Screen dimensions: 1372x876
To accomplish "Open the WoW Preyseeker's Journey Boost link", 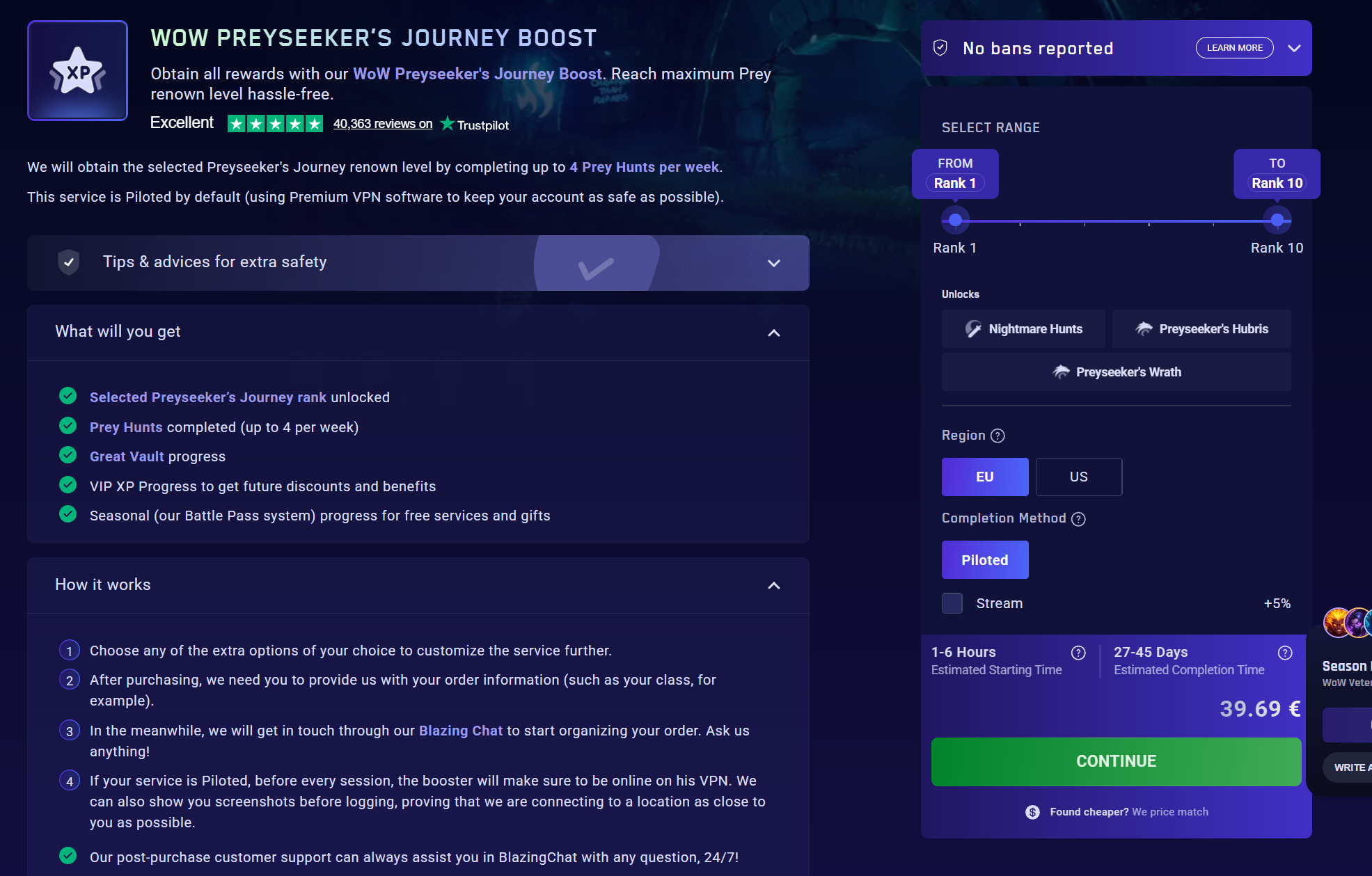I will coord(478,74).
